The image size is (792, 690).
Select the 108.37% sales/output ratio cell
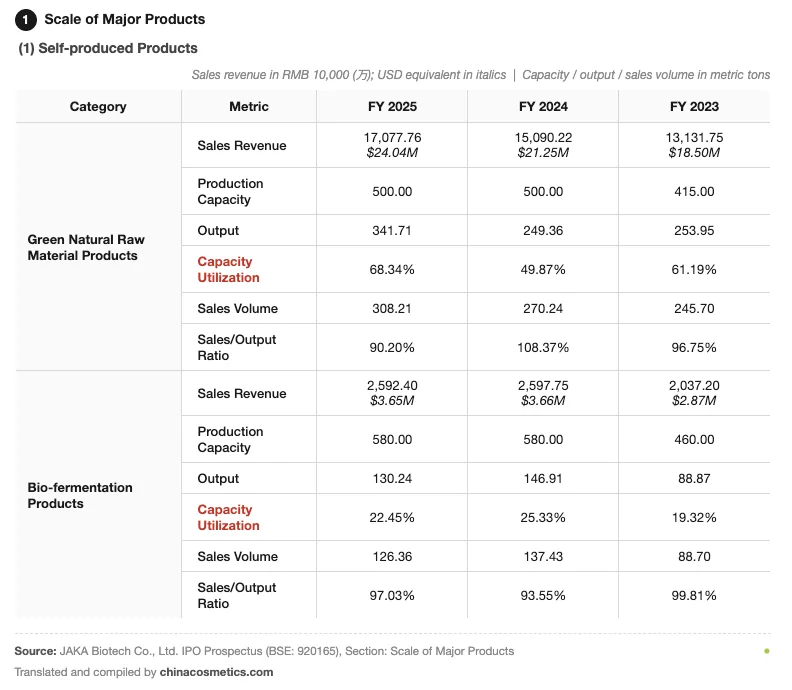(x=543, y=348)
